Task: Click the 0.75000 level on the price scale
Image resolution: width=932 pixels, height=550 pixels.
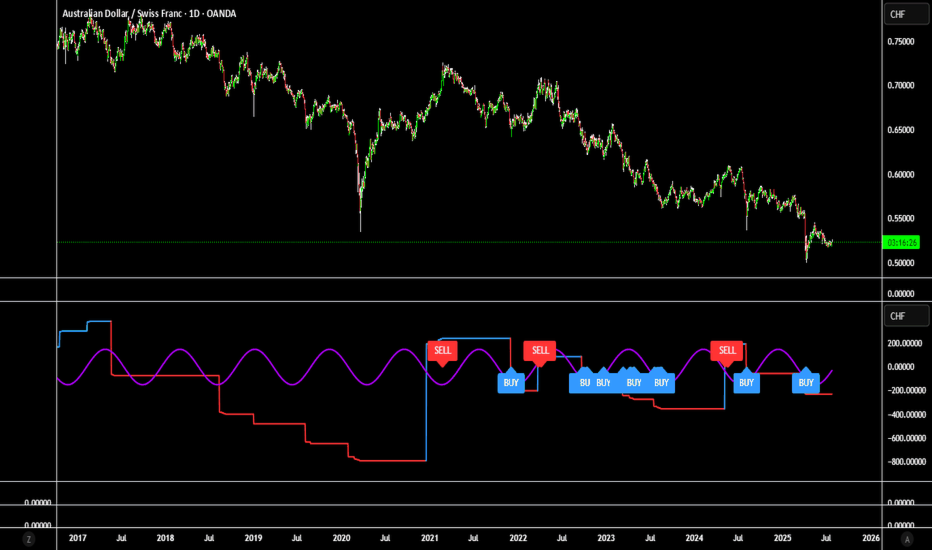Action: pos(900,42)
